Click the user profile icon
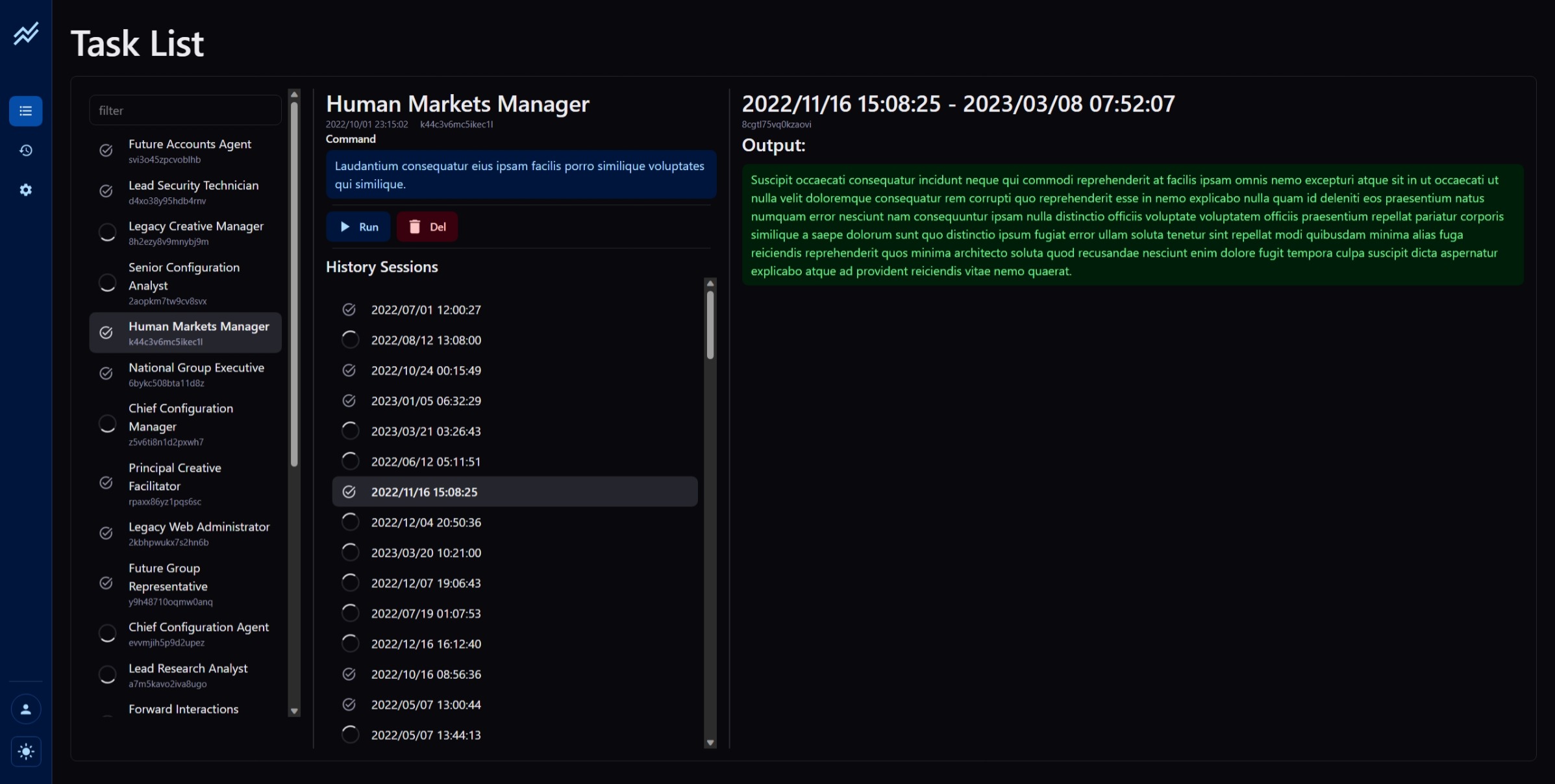The width and height of the screenshot is (1555, 784). point(26,709)
